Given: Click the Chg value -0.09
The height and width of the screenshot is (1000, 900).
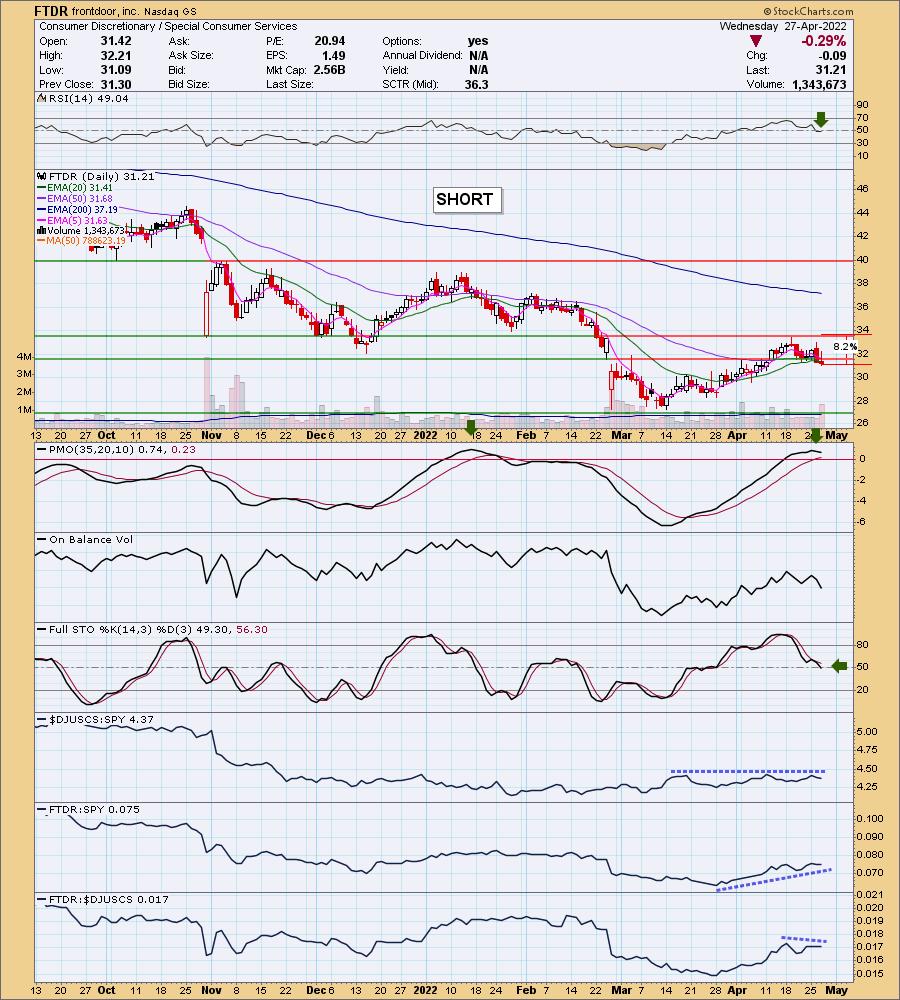Looking at the screenshot, I should tap(832, 55).
